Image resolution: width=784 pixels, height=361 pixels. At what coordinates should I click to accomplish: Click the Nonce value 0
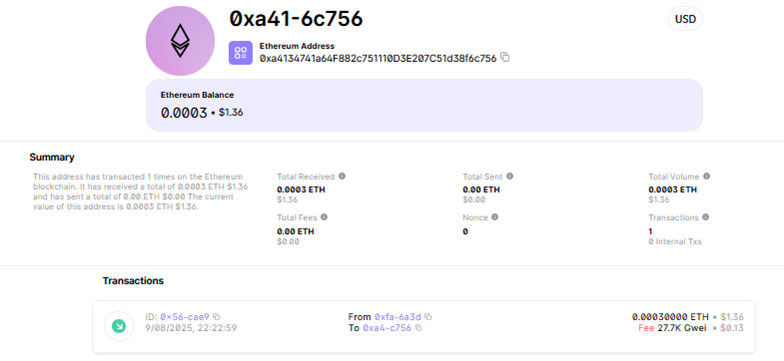[466, 232]
